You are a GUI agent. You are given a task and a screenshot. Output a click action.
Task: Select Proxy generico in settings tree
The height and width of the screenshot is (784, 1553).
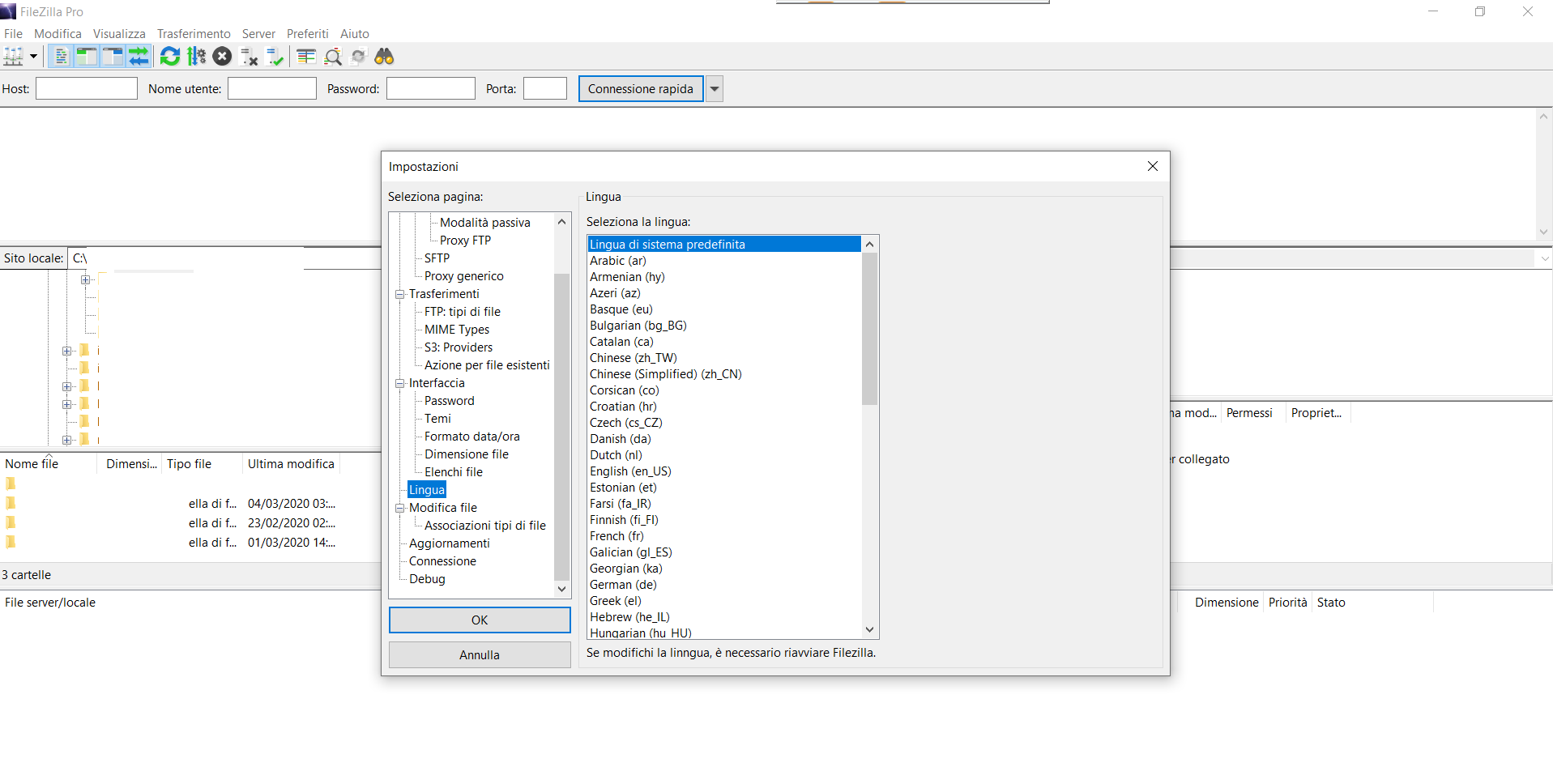click(464, 276)
